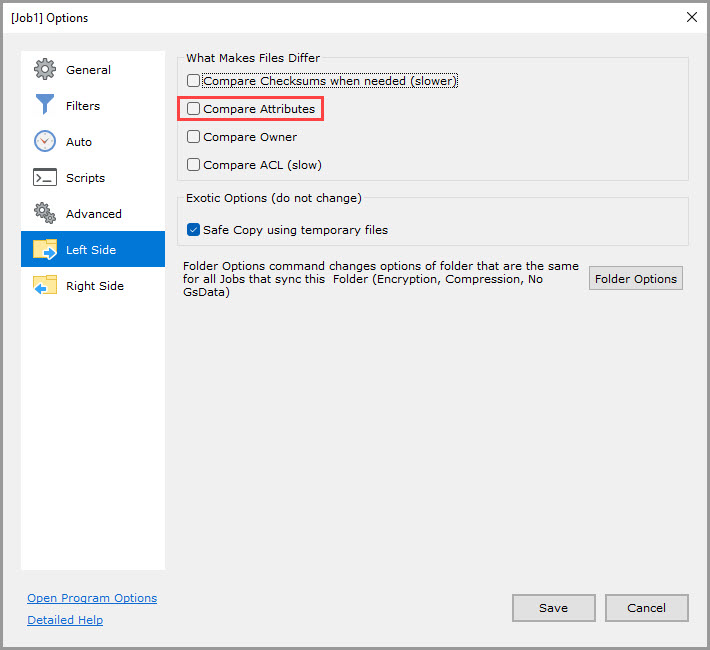The height and width of the screenshot is (650, 710).
Task: Close the Job1 Options window
Action: click(x=691, y=17)
